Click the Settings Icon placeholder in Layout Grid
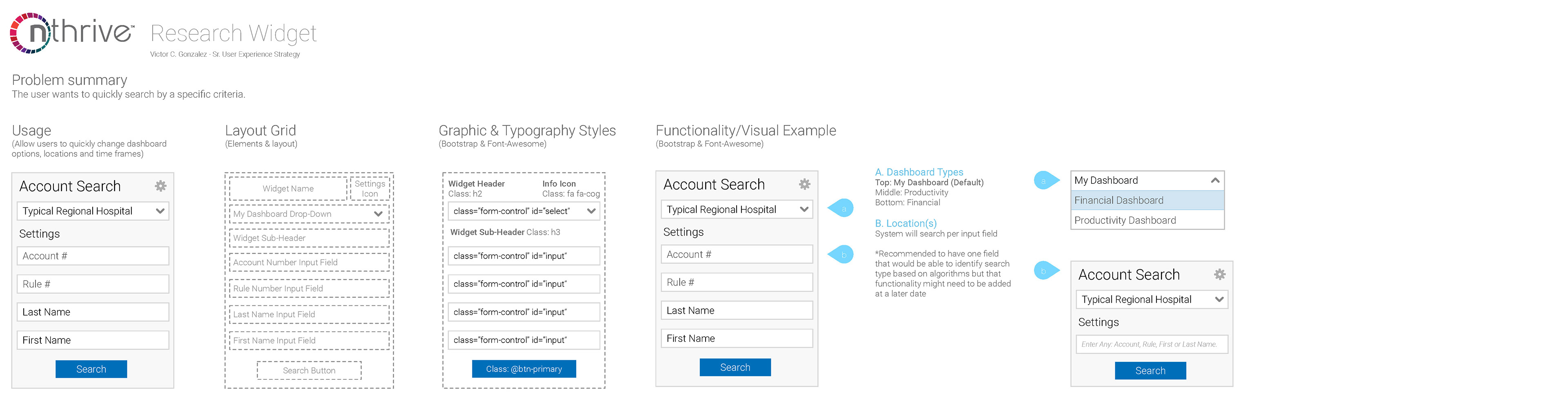 point(370,189)
